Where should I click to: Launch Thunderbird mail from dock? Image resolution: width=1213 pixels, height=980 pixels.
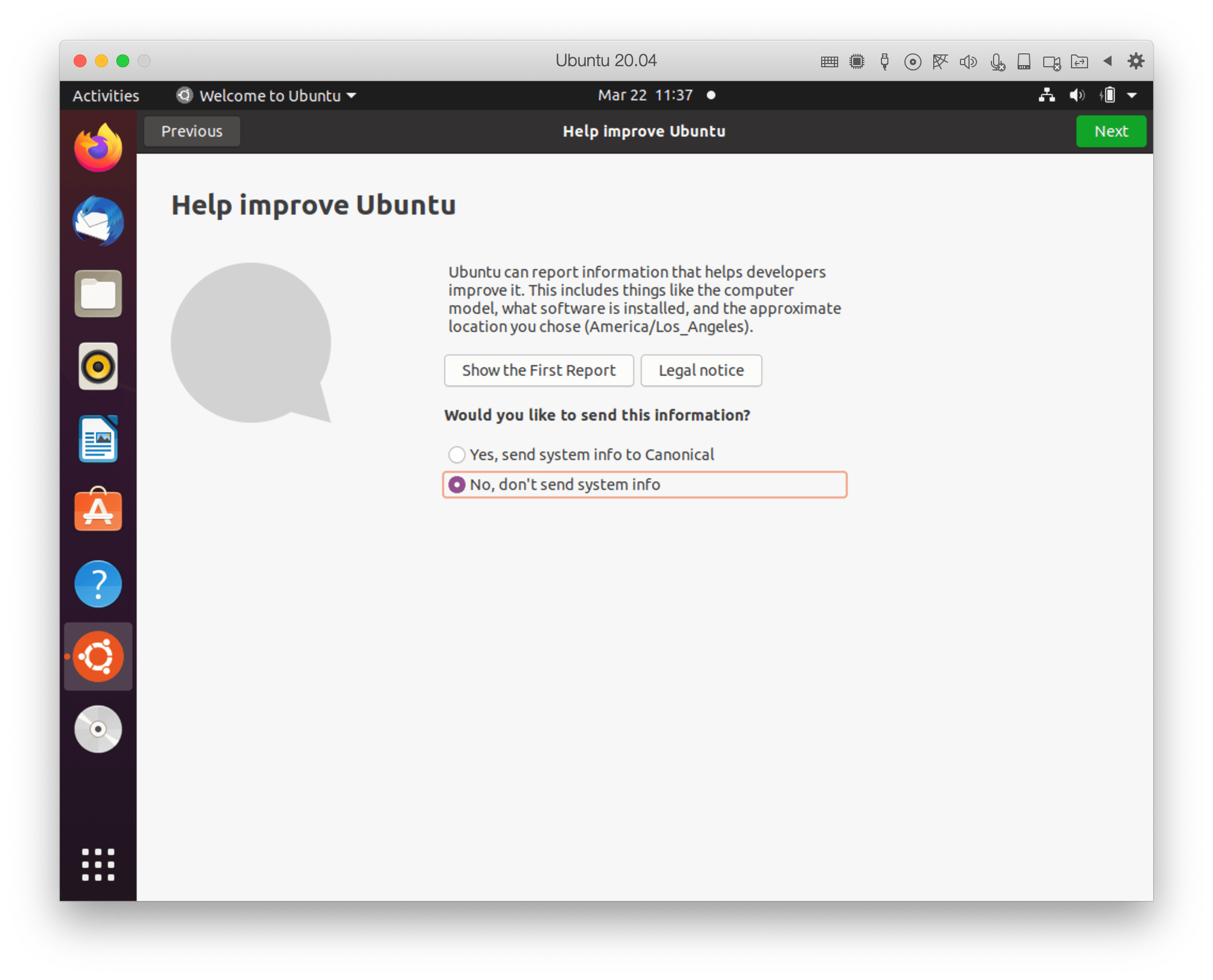(x=98, y=221)
